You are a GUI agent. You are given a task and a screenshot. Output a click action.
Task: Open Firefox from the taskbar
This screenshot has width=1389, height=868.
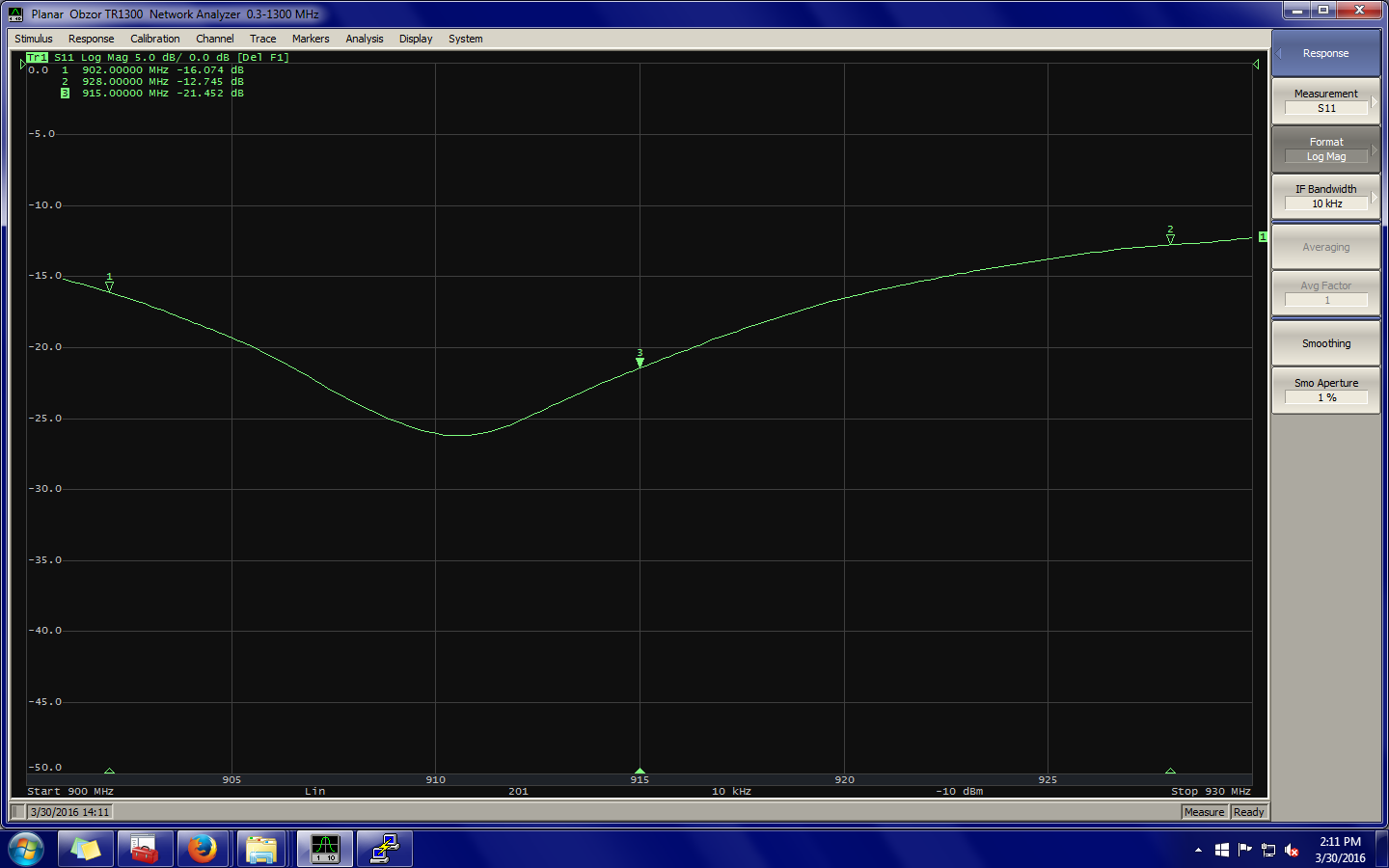(x=203, y=849)
